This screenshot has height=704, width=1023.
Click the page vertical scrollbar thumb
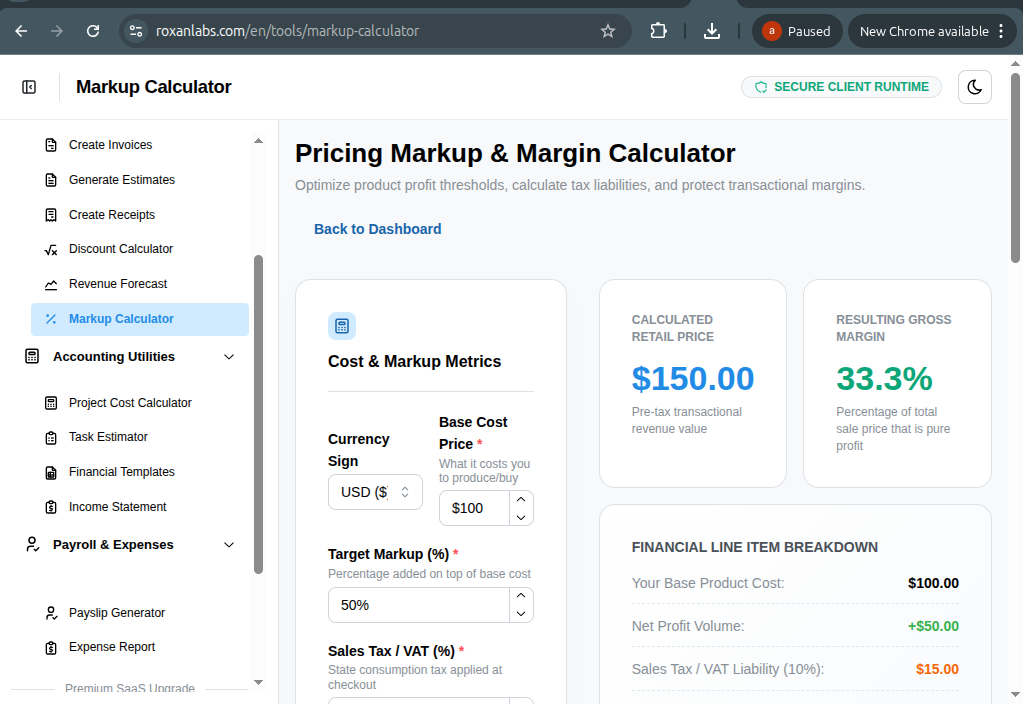[1015, 168]
